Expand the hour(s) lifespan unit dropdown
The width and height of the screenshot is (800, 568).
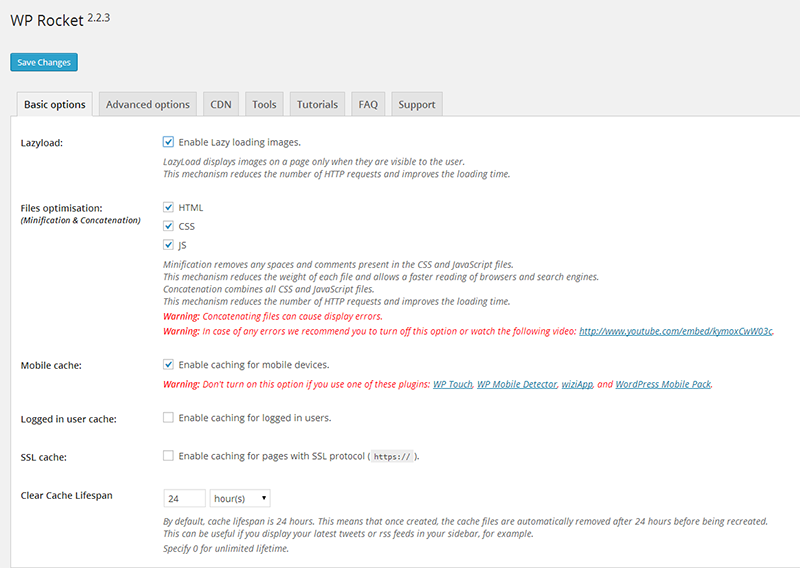coord(240,497)
